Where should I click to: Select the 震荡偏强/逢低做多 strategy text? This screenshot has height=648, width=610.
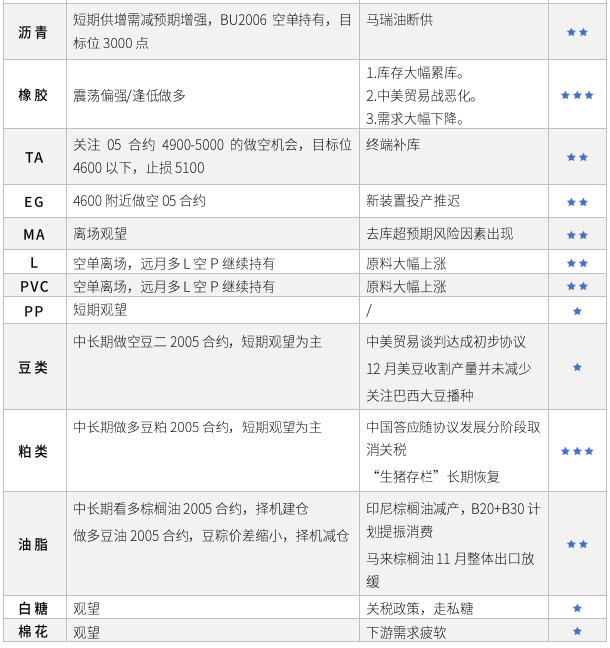pos(129,95)
